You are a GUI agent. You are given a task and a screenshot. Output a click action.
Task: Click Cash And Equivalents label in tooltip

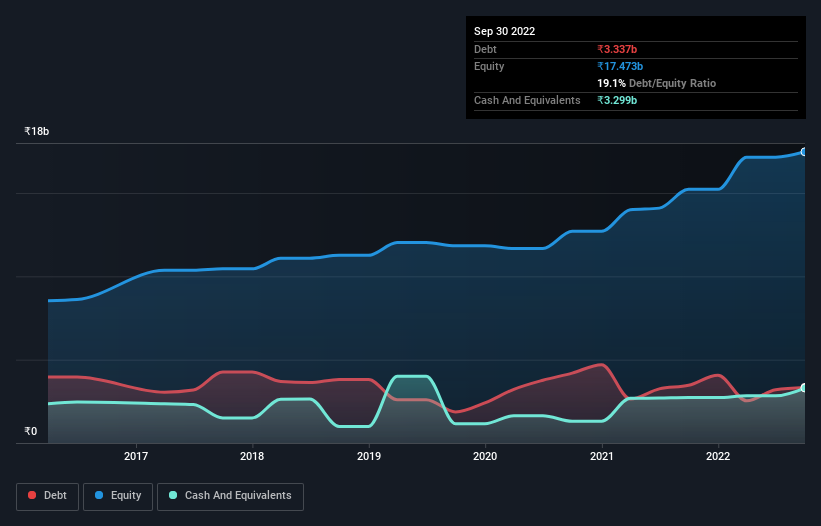pos(527,100)
